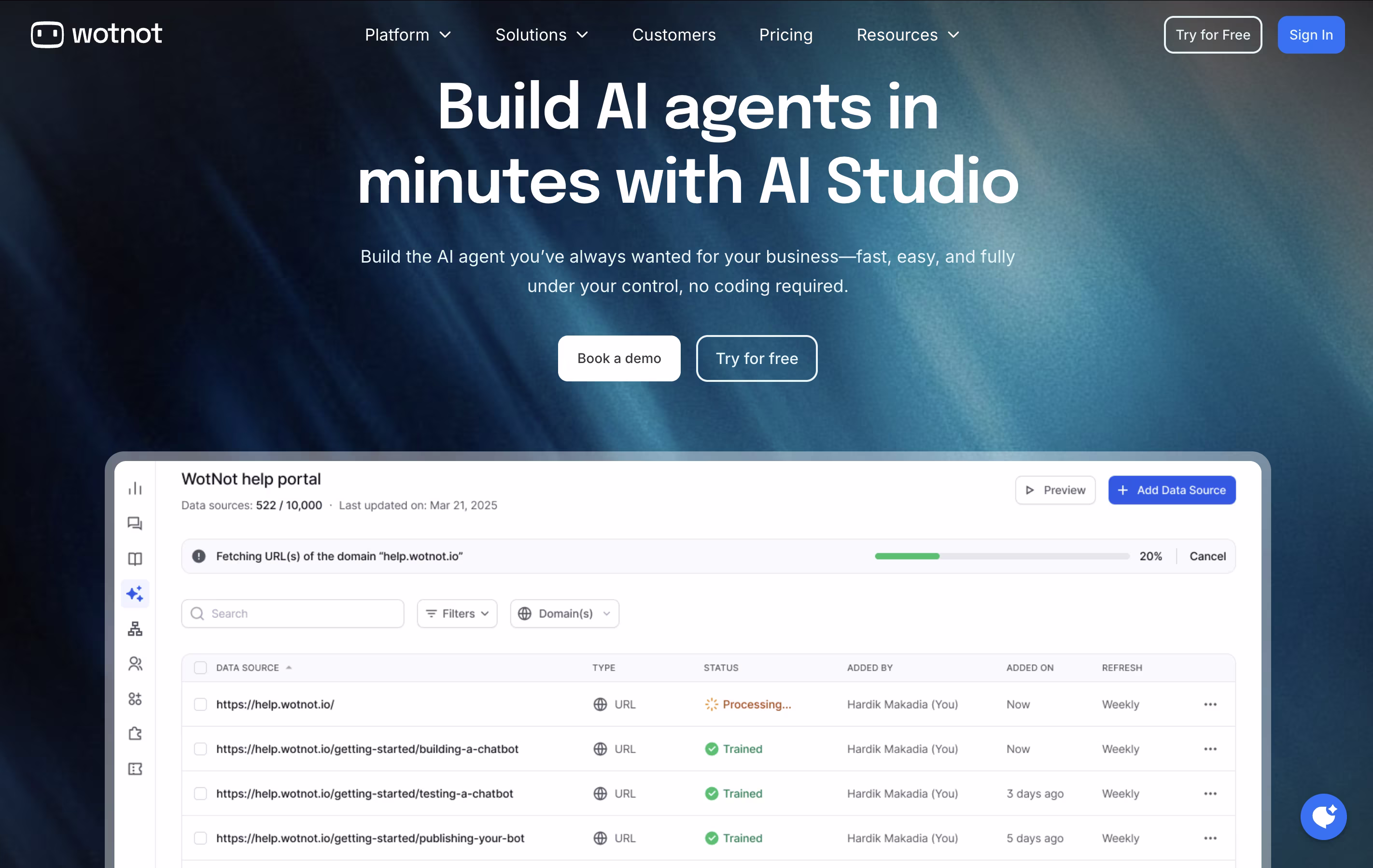Click the Try for Free header button

tap(1213, 35)
